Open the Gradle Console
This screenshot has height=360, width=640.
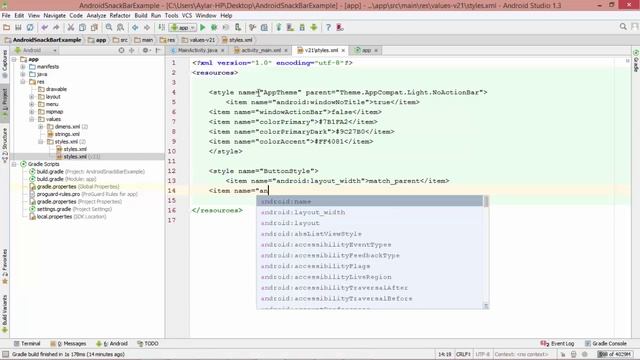(x=606, y=344)
